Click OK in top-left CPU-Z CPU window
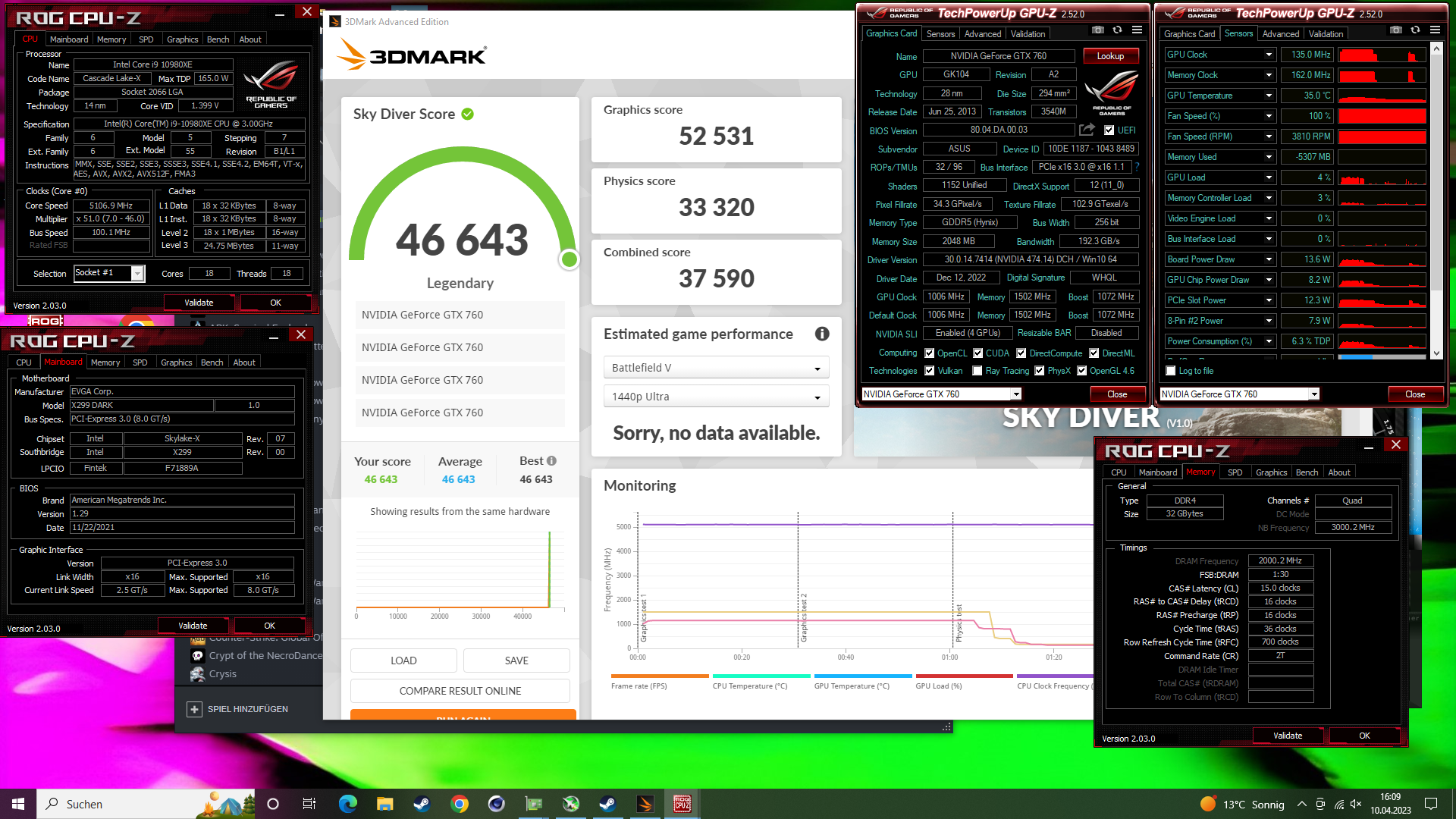Image resolution: width=1456 pixels, height=819 pixels. click(275, 303)
